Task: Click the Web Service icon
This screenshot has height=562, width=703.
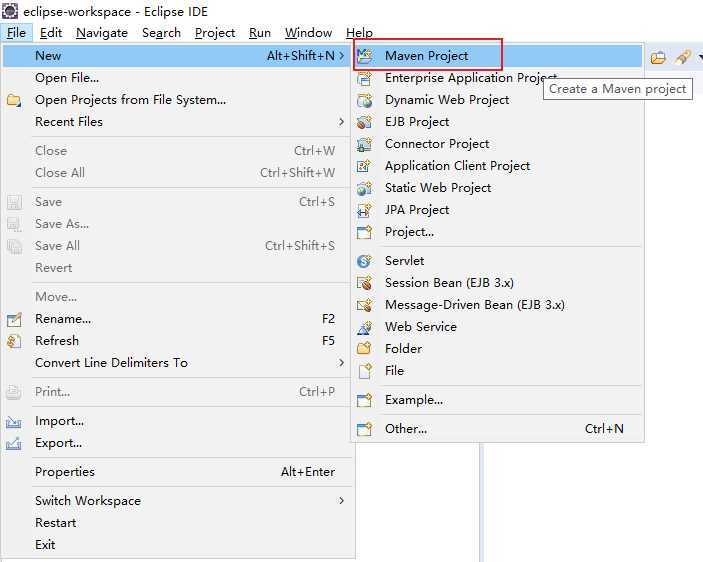Action: pos(365,327)
